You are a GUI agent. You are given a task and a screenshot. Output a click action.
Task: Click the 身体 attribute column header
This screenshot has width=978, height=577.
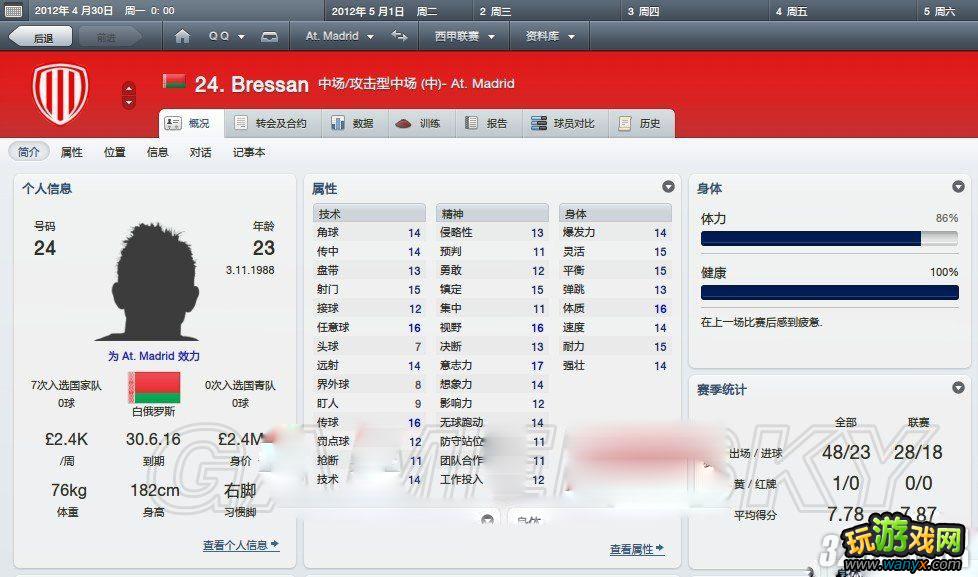pyautogui.click(x=615, y=213)
